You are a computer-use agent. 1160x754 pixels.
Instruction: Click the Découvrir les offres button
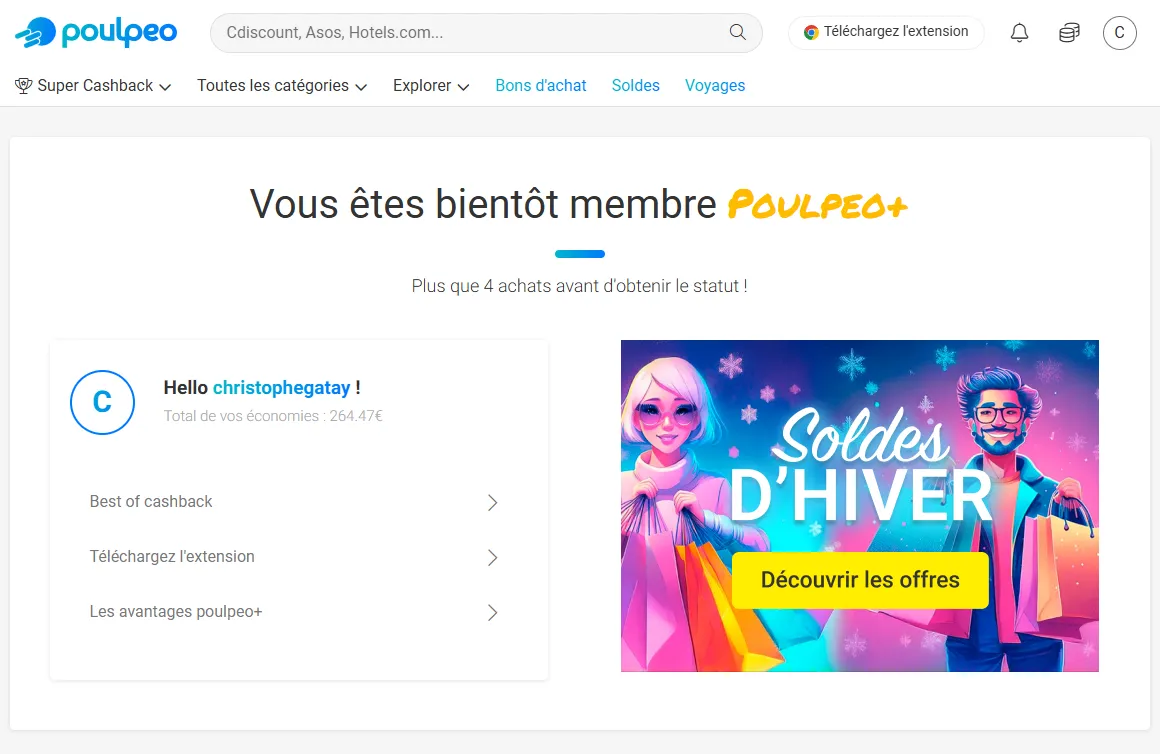click(x=860, y=580)
